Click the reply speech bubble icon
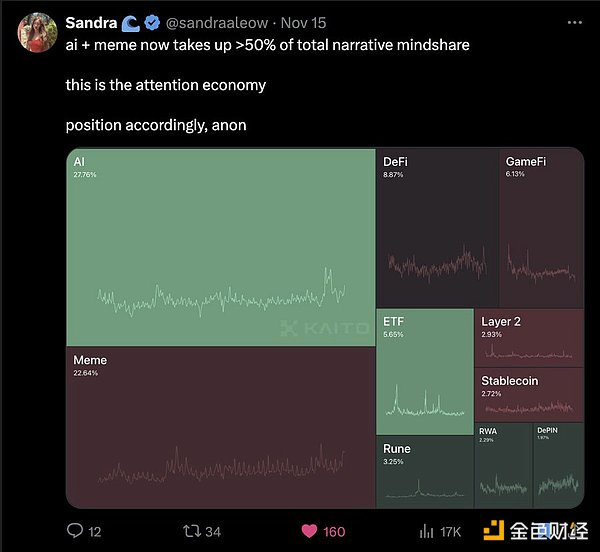The height and width of the screenshot is (552, 600). (x=76, y=531)
